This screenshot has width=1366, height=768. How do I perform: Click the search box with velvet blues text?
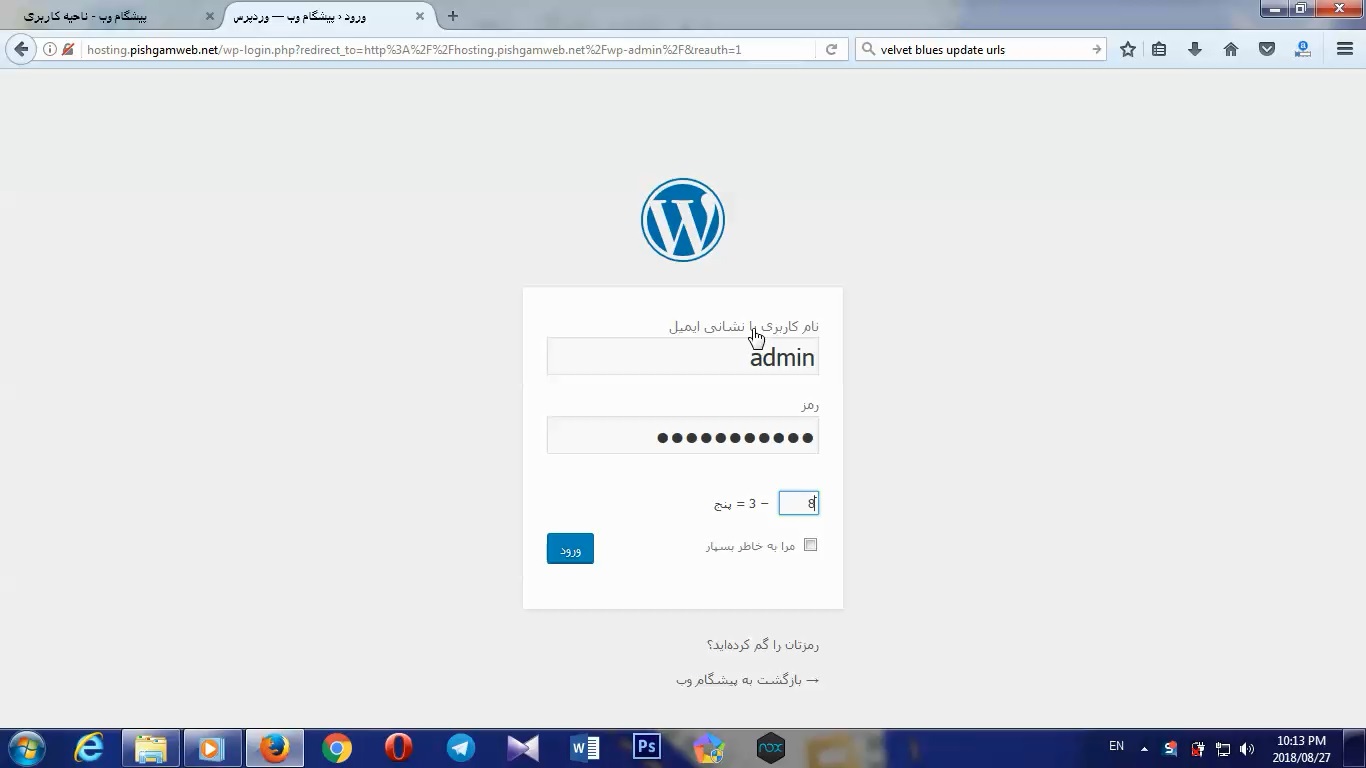[x=982, y=49]
